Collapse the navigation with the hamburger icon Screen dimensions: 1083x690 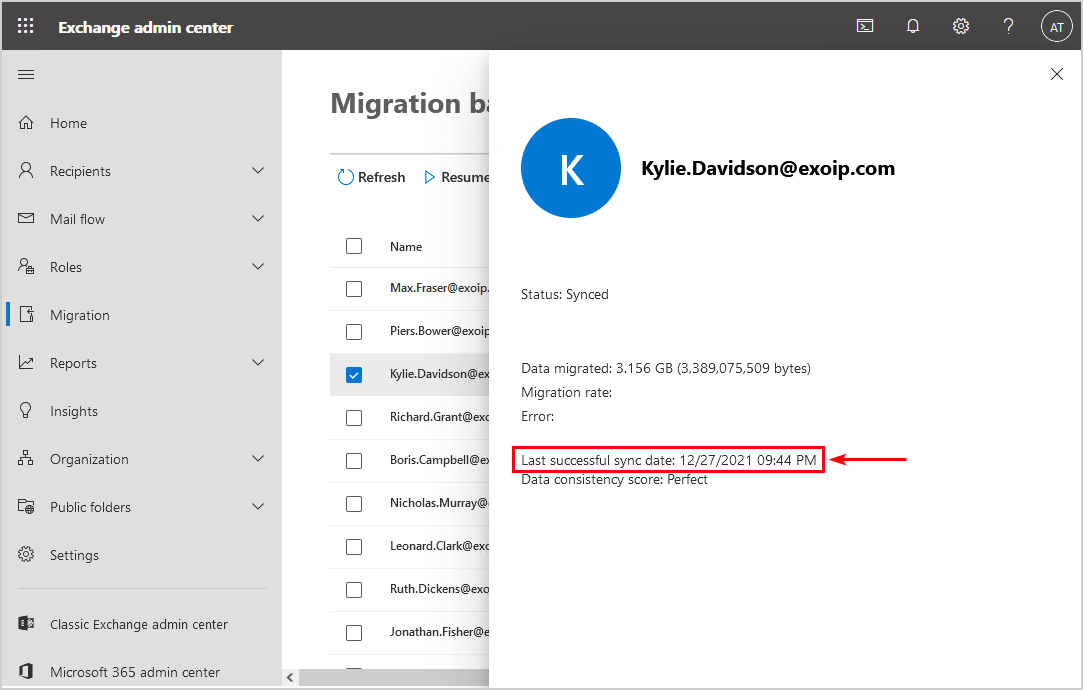tap(26, 73)
